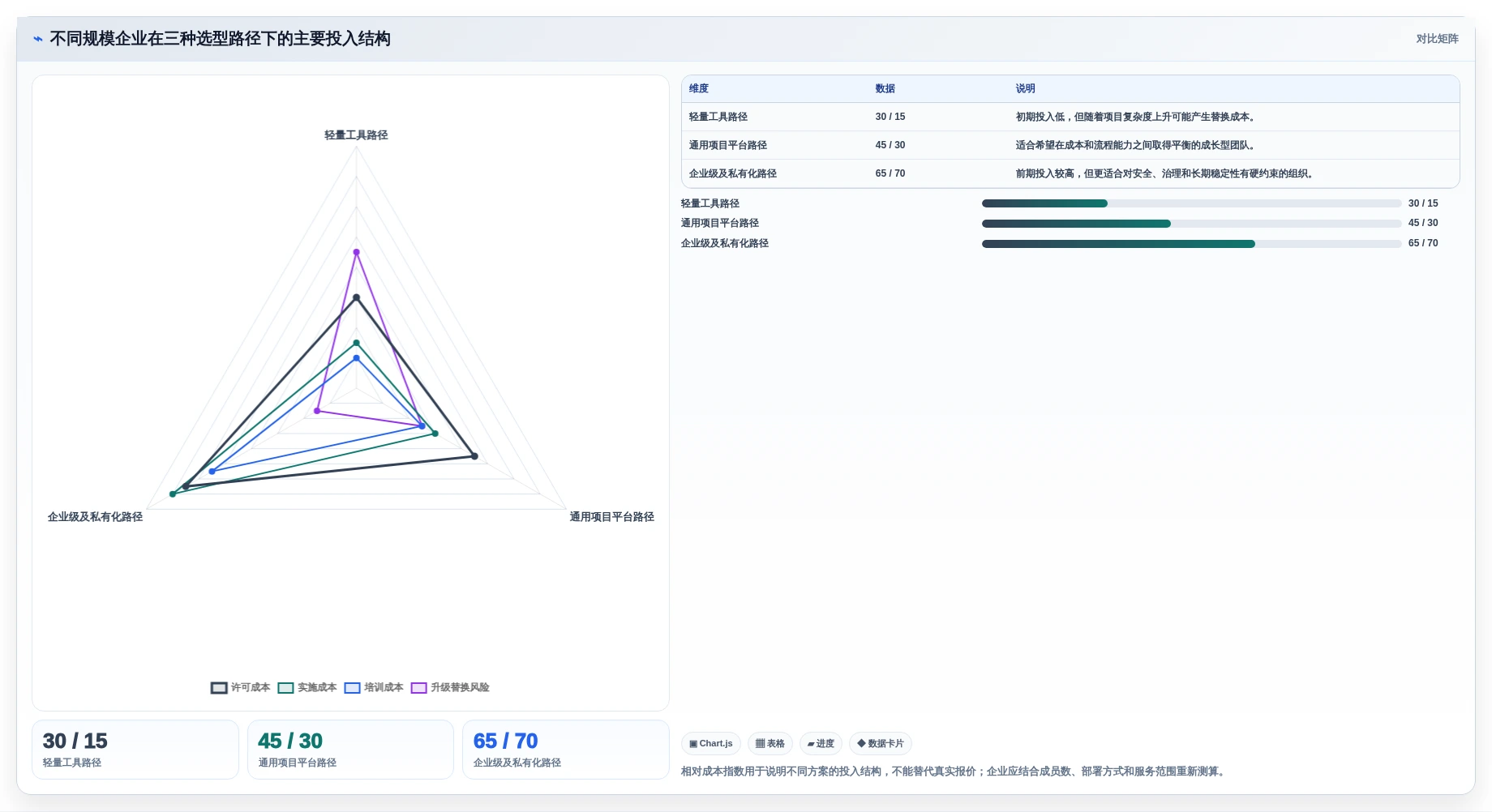Click the purple data point on 企业级及私有化路径 axis
Screen dimensions: 1492x812
317,411
